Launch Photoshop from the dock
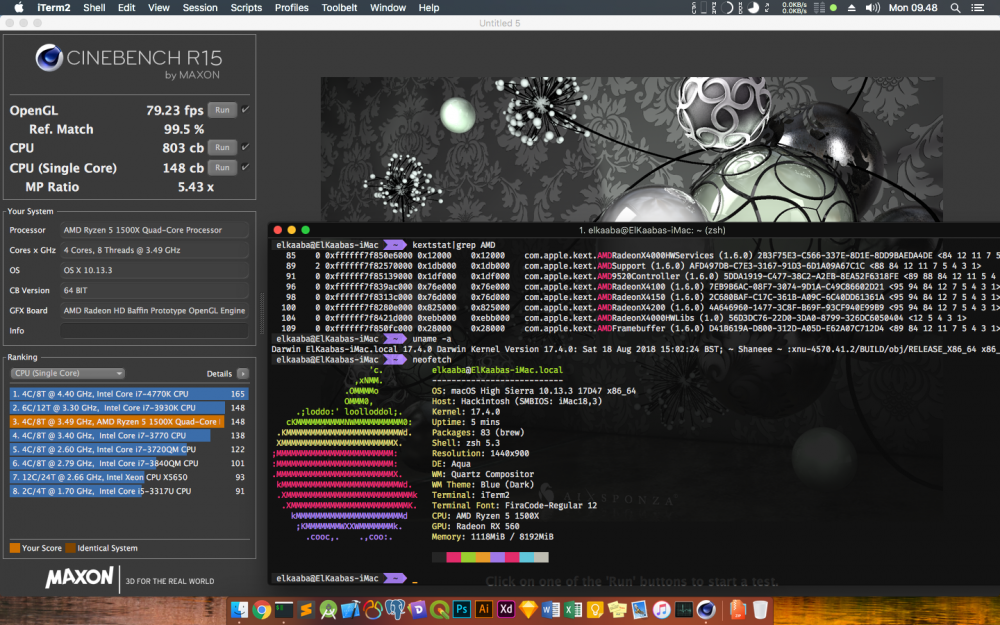 click(461, 610)
